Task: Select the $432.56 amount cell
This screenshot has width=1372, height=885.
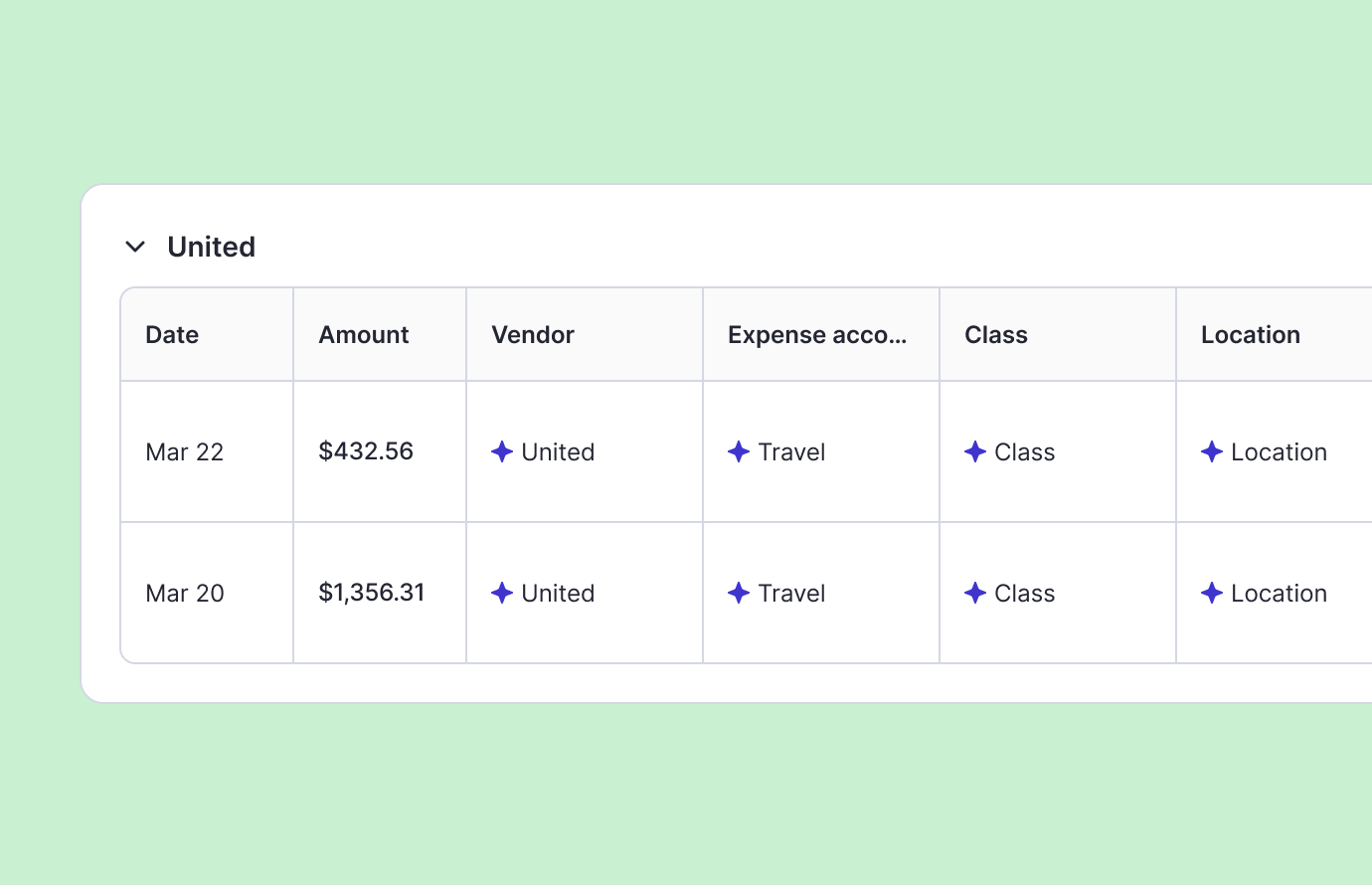Action: pyautogui.click(x=366, y=451)
